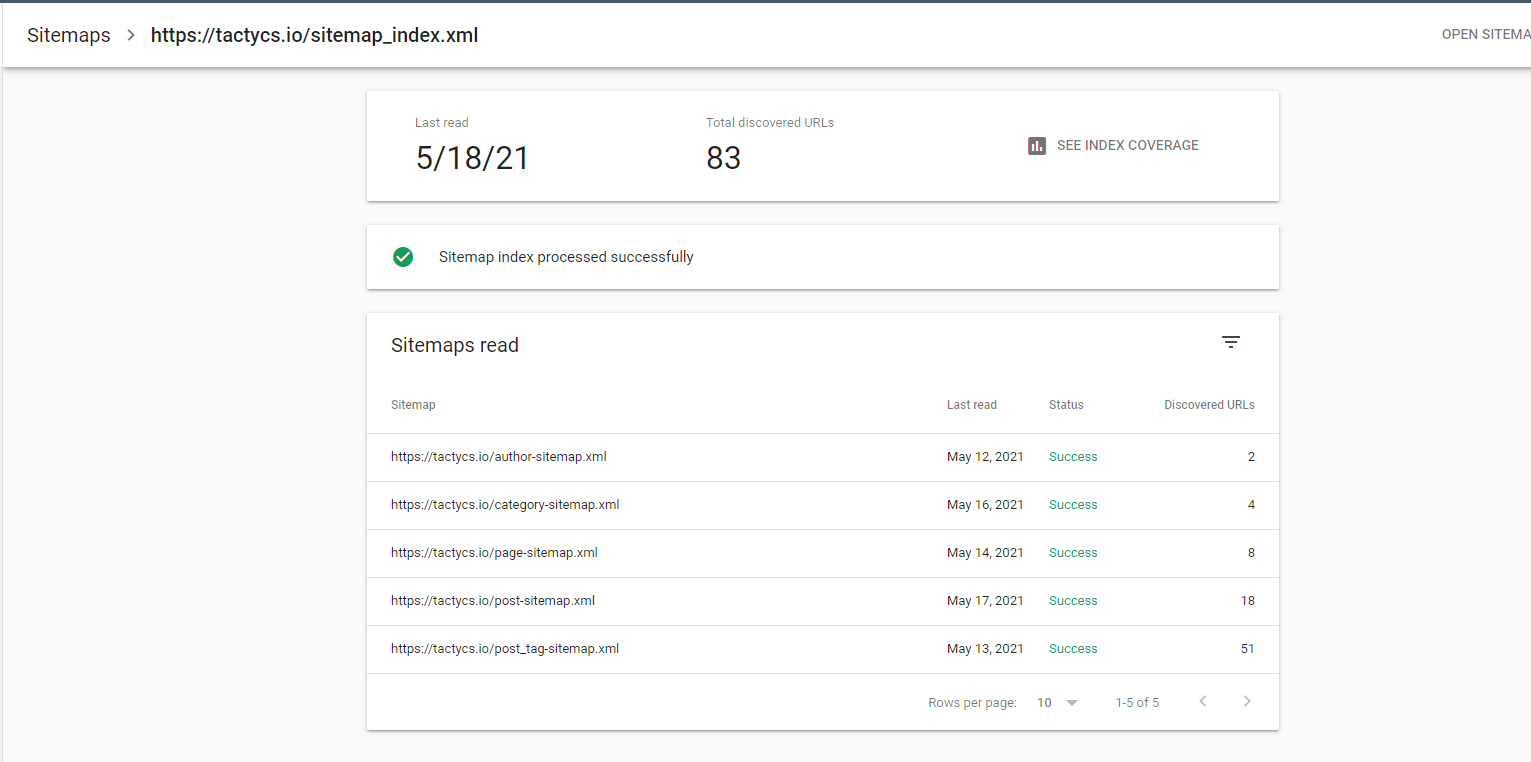Open the category-sitemap.xml row

point(505,505)
